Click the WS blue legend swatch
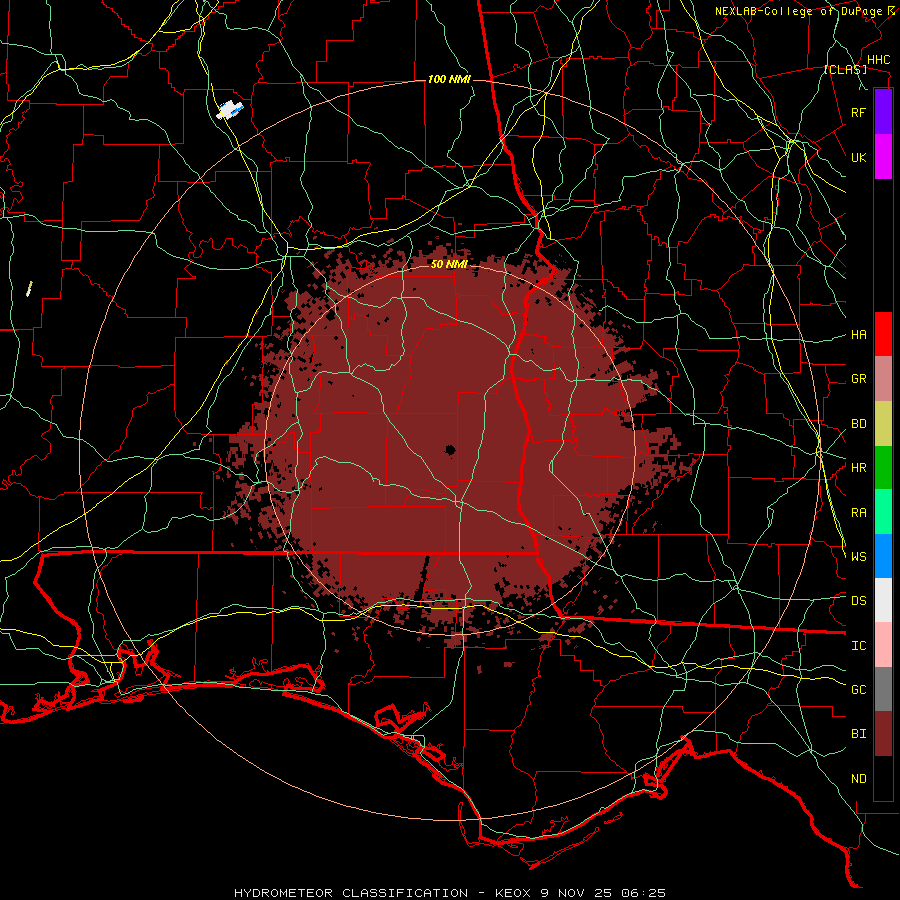Viewport: 900px width, 900px height. coord(883,556)
